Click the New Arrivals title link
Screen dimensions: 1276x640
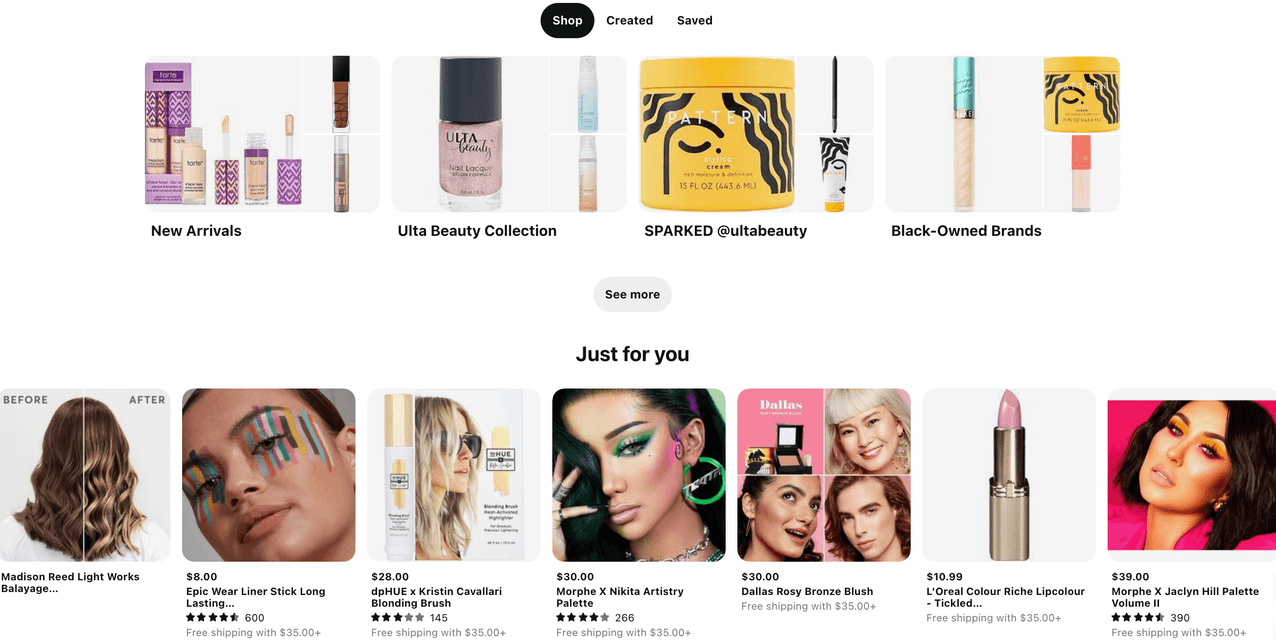pyautogui.click(x=196, y=231)
